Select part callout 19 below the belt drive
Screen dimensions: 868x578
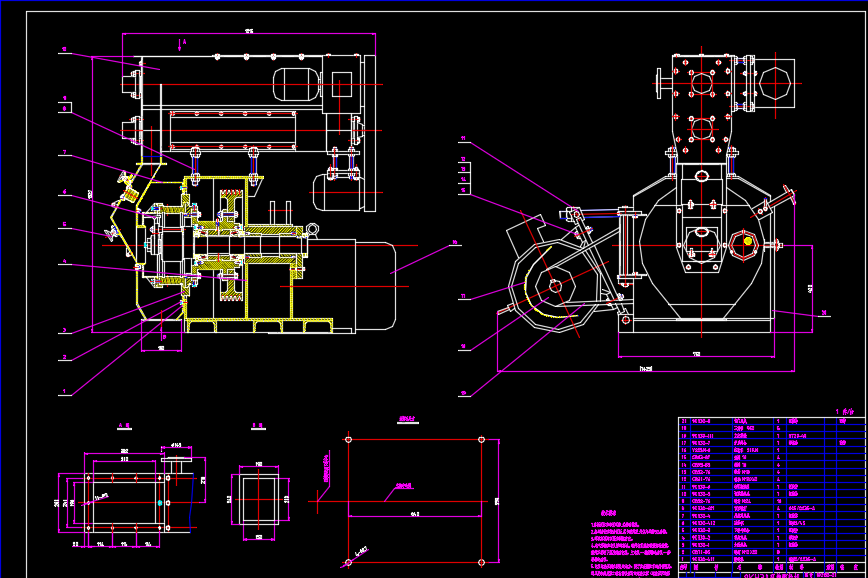click(x=463, y=393)
